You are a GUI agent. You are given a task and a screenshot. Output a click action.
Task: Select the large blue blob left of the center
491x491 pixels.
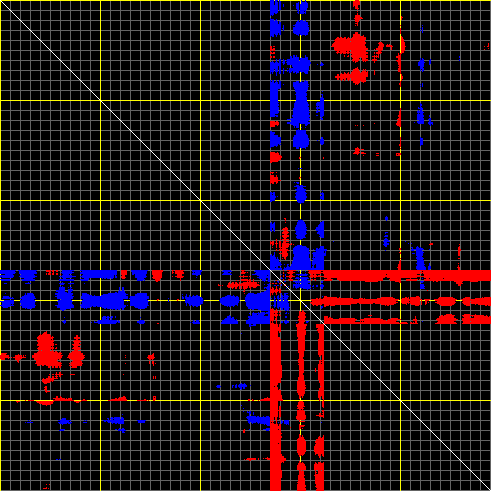pos(257,300)
